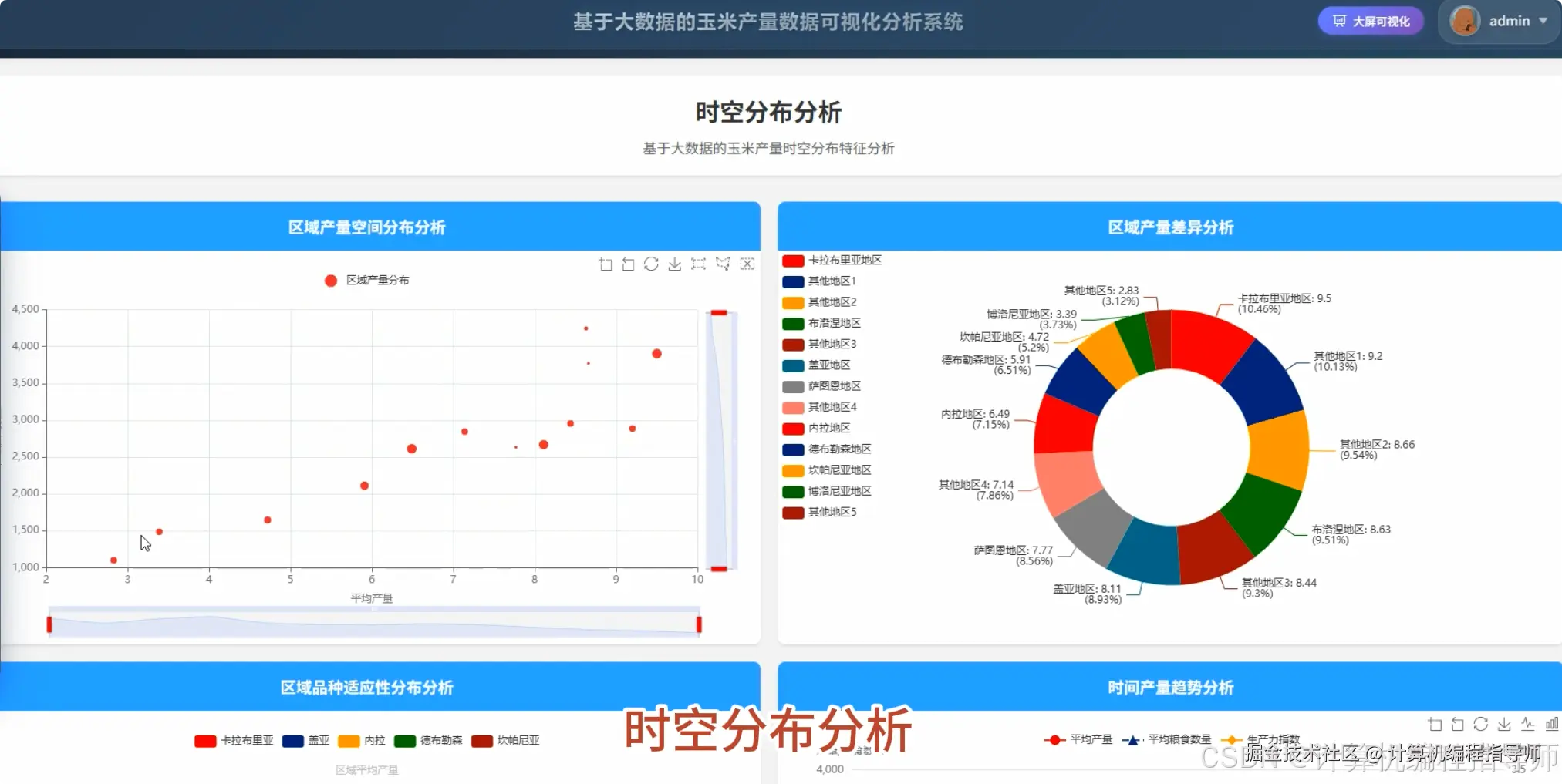The image size is (1562, 784).
Task: Click the 大屏可视化 button
Action: 1370,21
